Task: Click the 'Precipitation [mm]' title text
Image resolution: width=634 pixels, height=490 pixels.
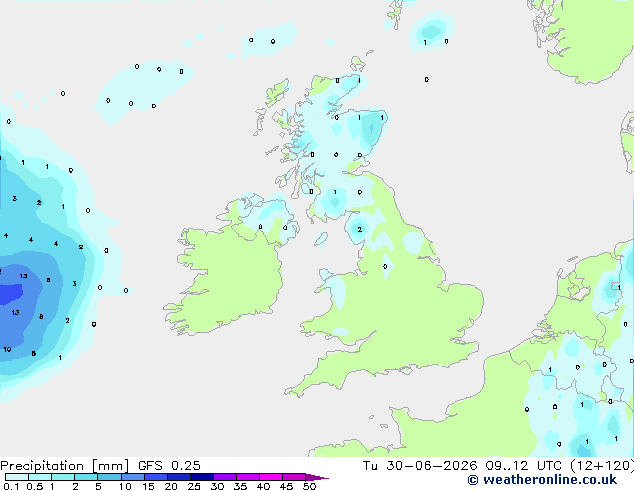Action: [65, 466]
